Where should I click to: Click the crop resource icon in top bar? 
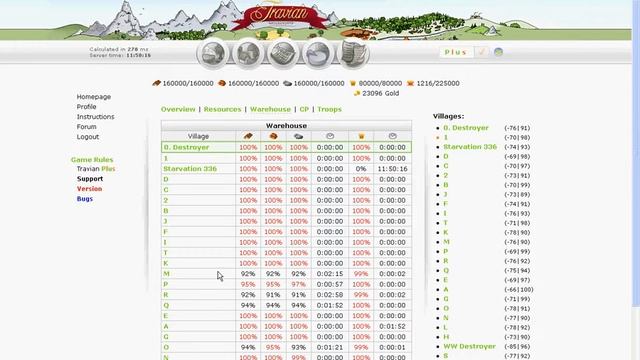click(353, 83)
